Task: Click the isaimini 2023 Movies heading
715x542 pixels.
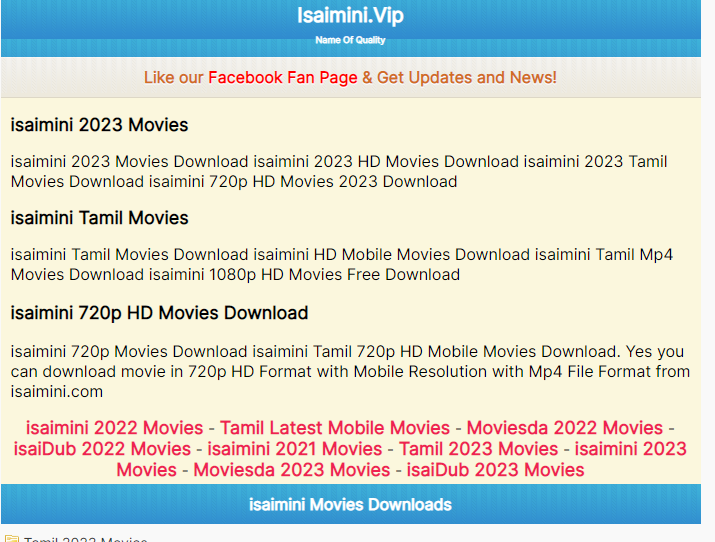Action: click(x=99, y=125)
